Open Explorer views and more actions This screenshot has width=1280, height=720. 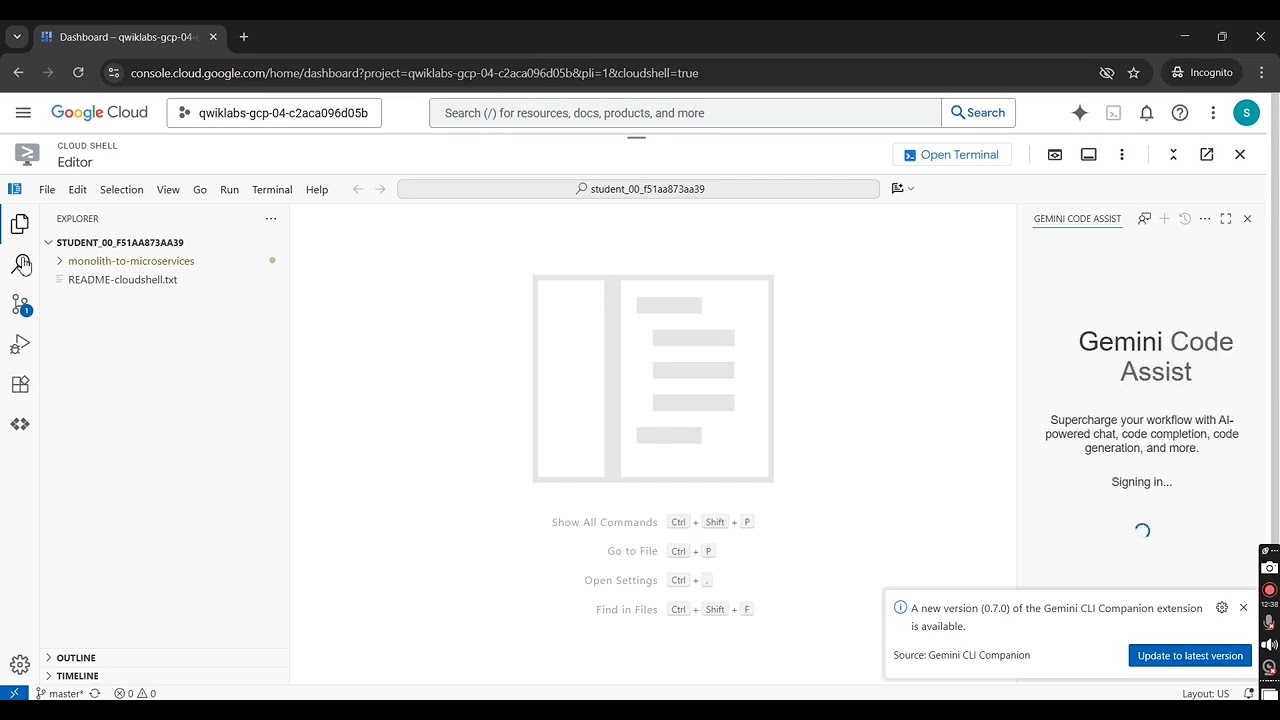click(270, 219)
